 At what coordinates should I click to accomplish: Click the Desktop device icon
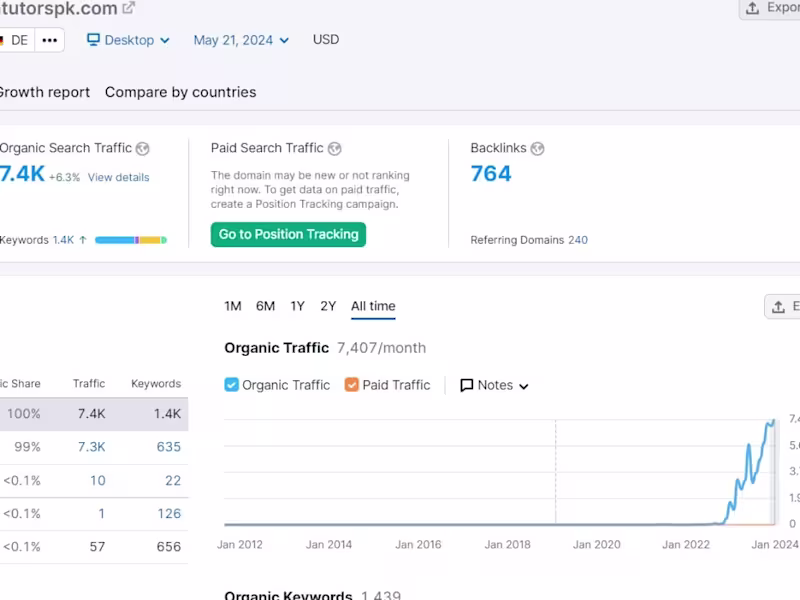[93, 40]
